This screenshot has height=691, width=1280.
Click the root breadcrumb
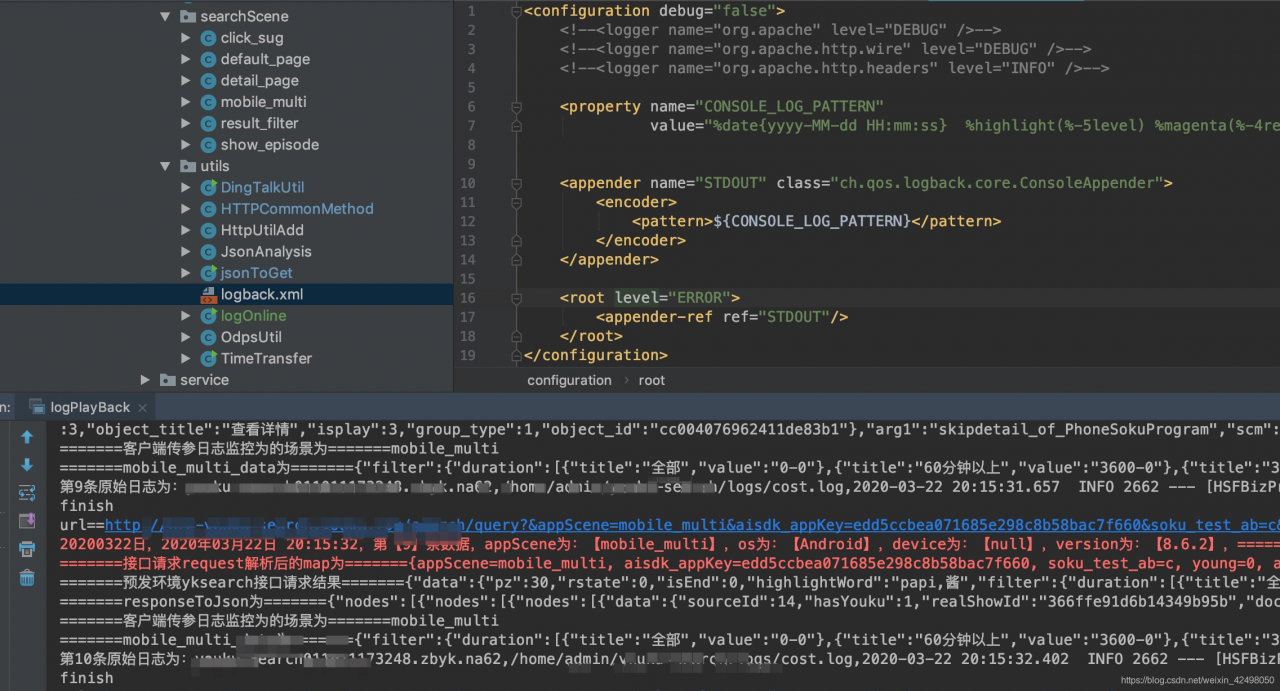pos(652,380)
